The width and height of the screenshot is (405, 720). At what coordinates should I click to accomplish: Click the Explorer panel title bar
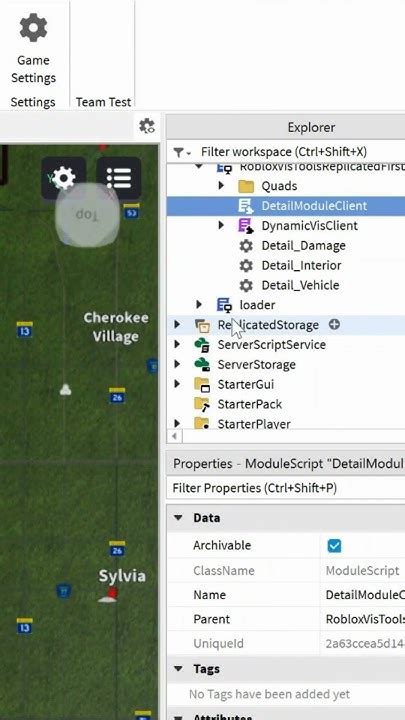[286, 127]
